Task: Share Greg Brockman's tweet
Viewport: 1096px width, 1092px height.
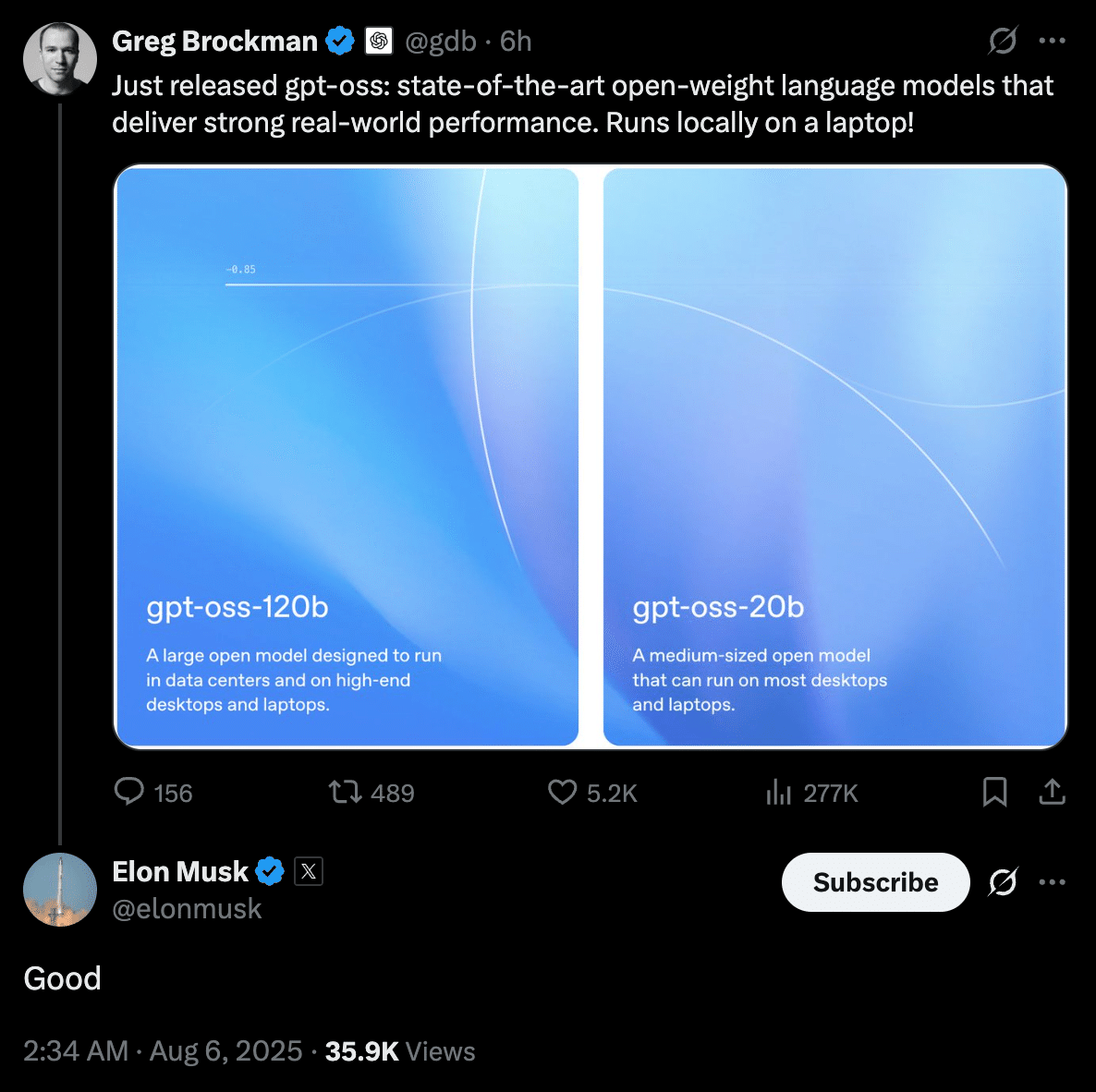Action: 1052,792
